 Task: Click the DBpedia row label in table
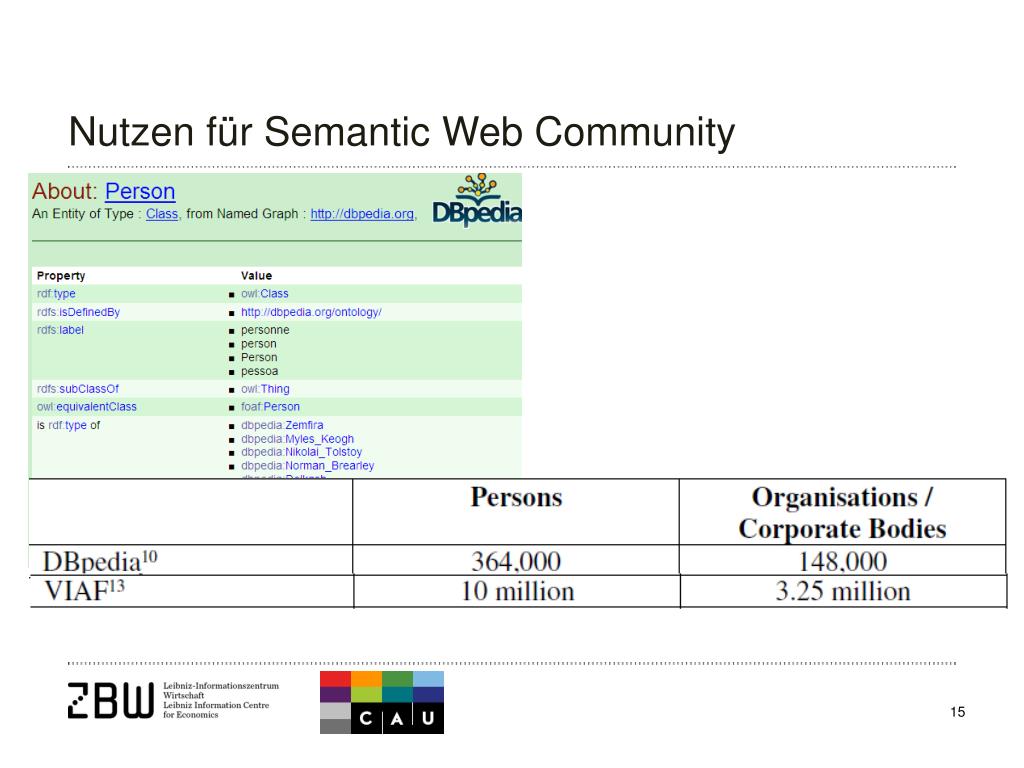tap(100, 562)
